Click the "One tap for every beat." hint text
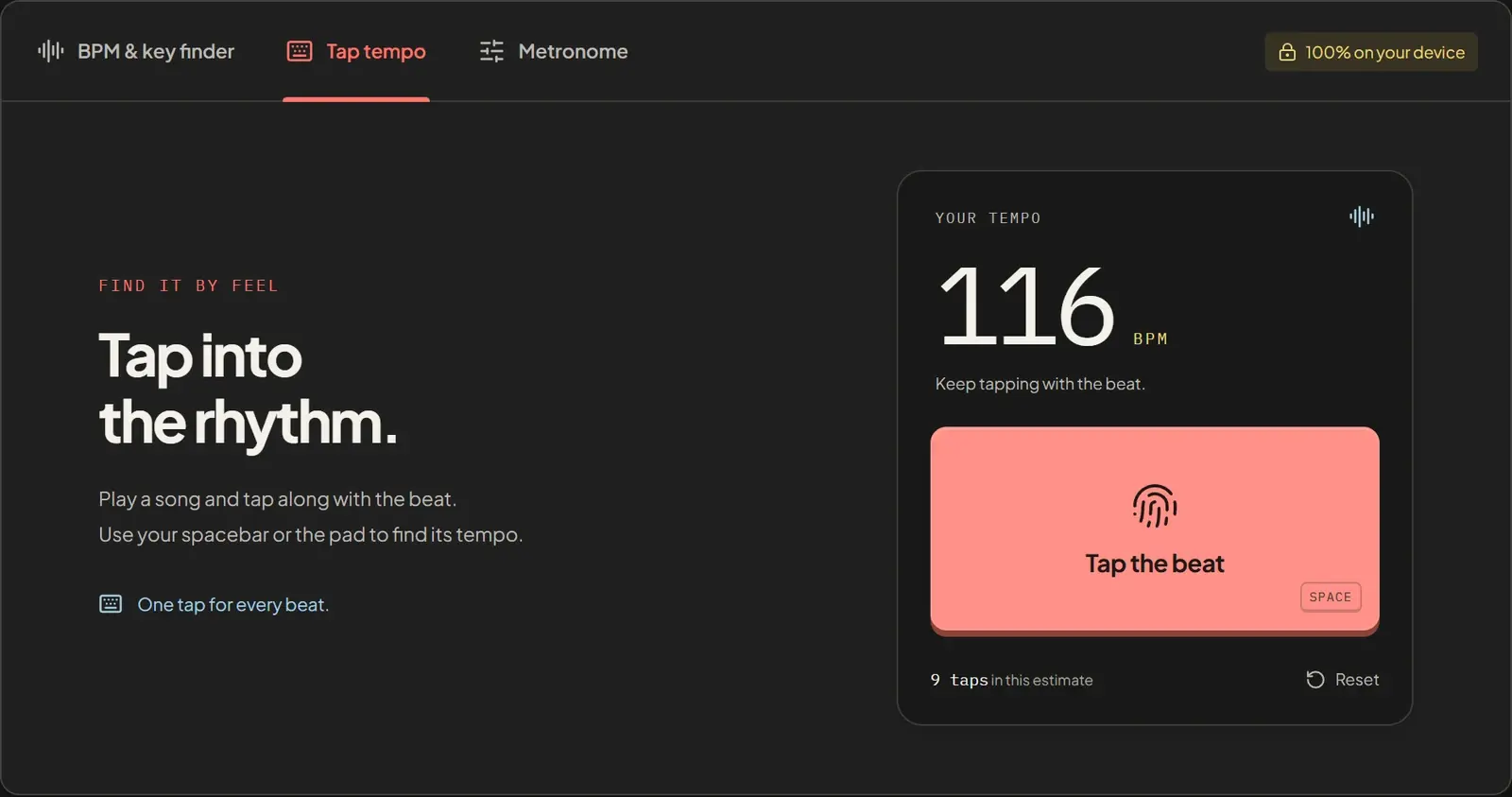This screenshot has width=1512, height=797. (x=233, y=604)
